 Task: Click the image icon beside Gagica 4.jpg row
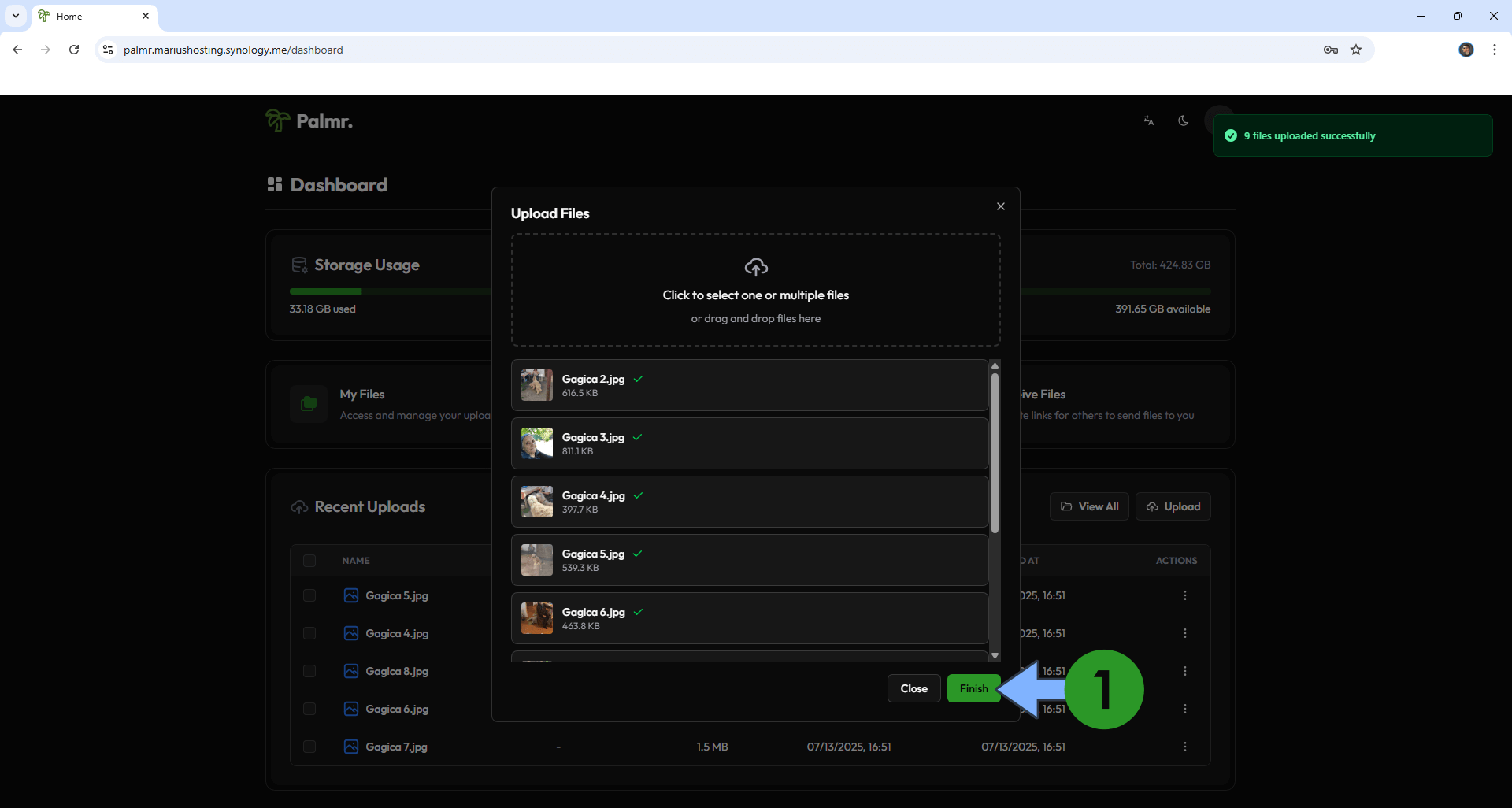point(351,633)
